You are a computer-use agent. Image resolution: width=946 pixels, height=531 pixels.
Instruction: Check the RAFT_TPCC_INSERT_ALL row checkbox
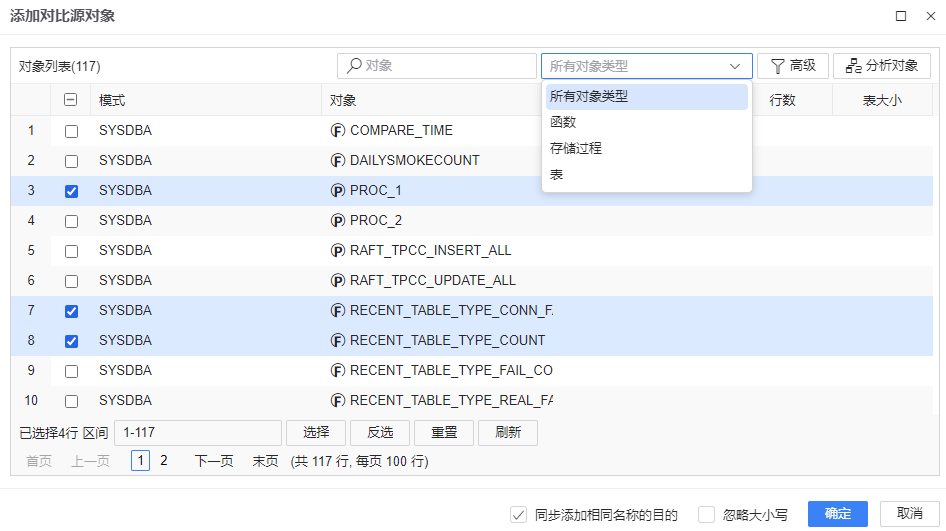click(71, 251)
